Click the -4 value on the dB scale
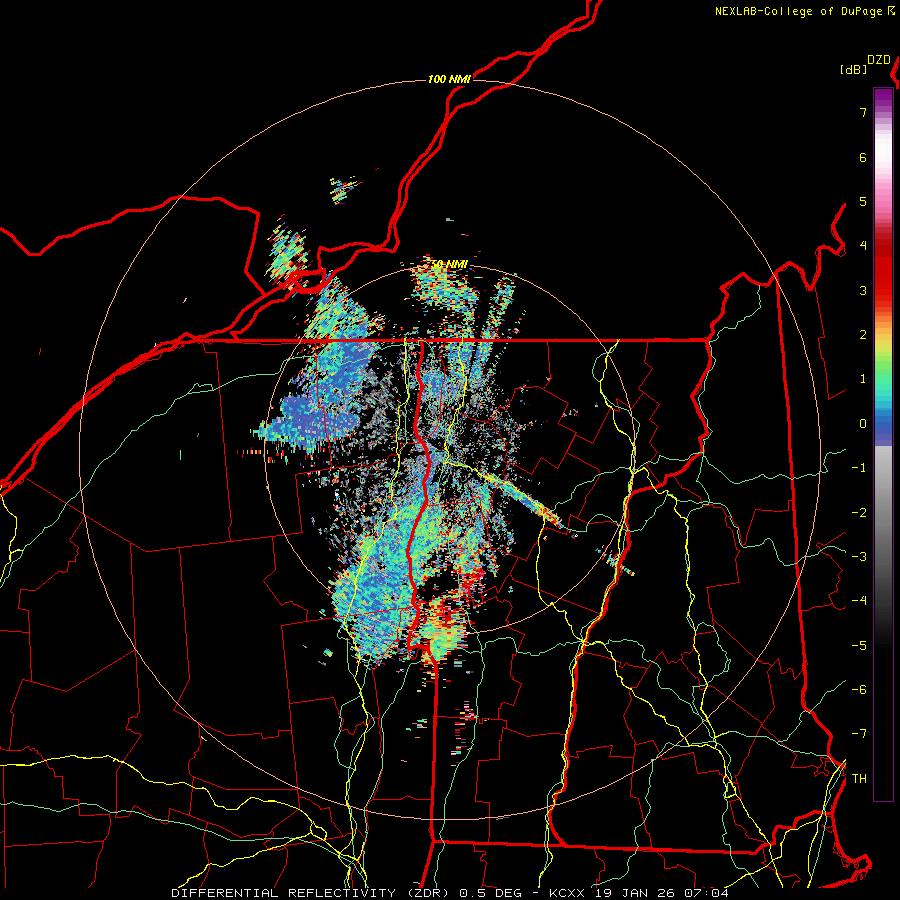The height and width of the screenshot is (900, 900). [859, 601]
